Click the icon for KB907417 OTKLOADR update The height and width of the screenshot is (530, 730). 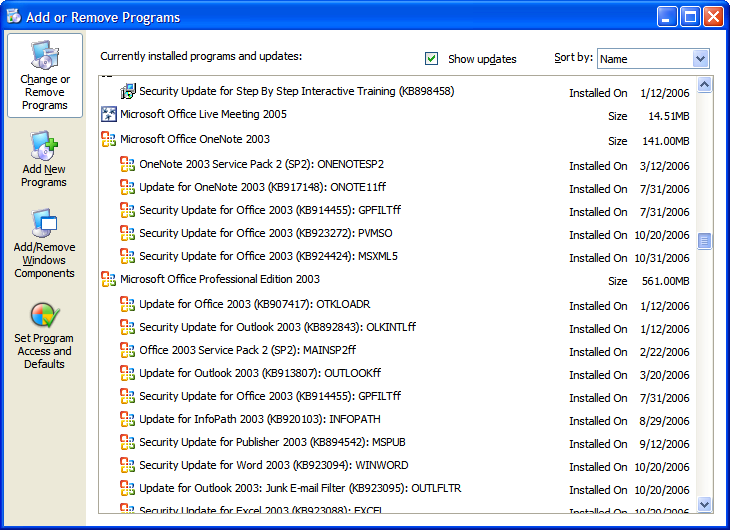(128, 304)
